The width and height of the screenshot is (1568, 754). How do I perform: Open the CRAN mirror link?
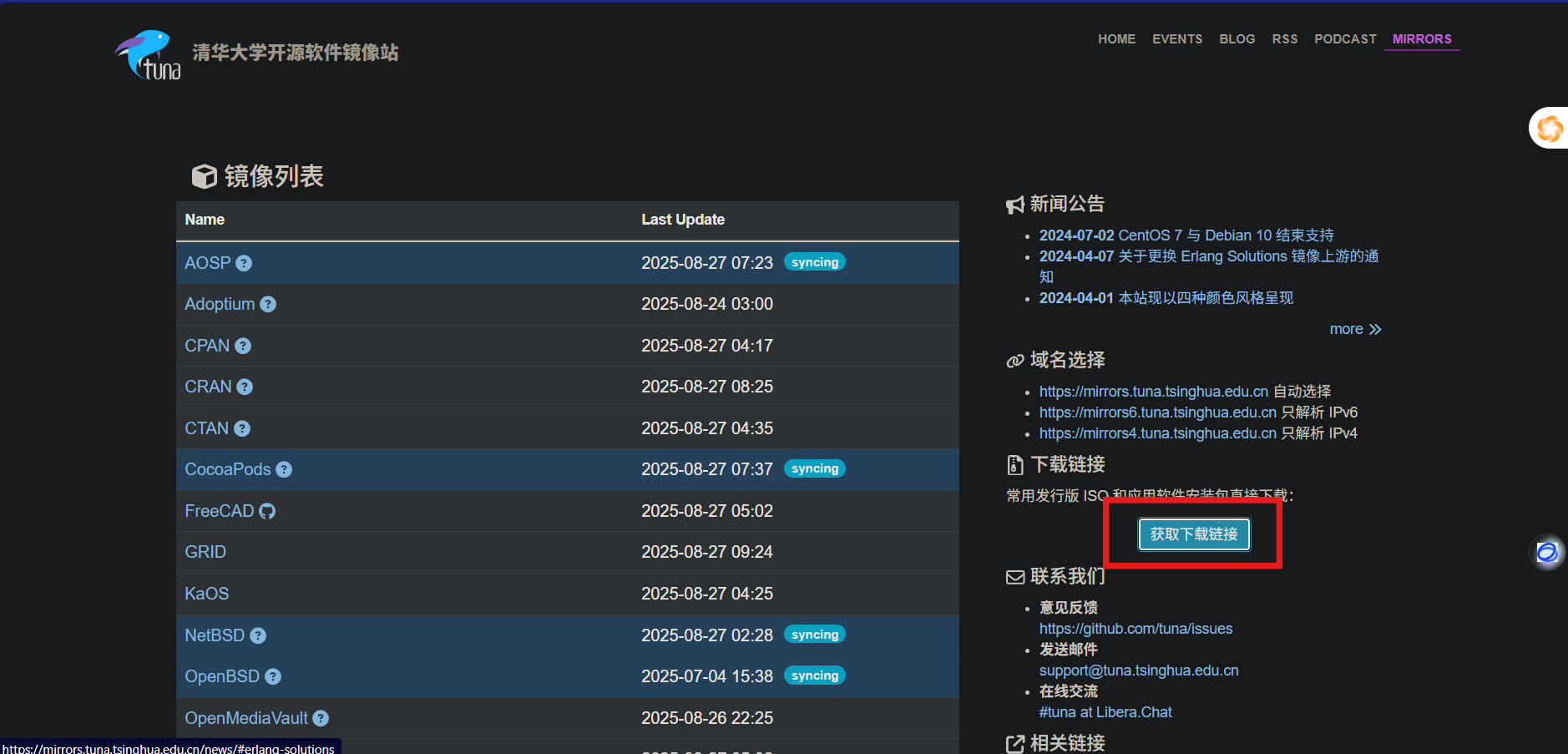pos(208,387)
